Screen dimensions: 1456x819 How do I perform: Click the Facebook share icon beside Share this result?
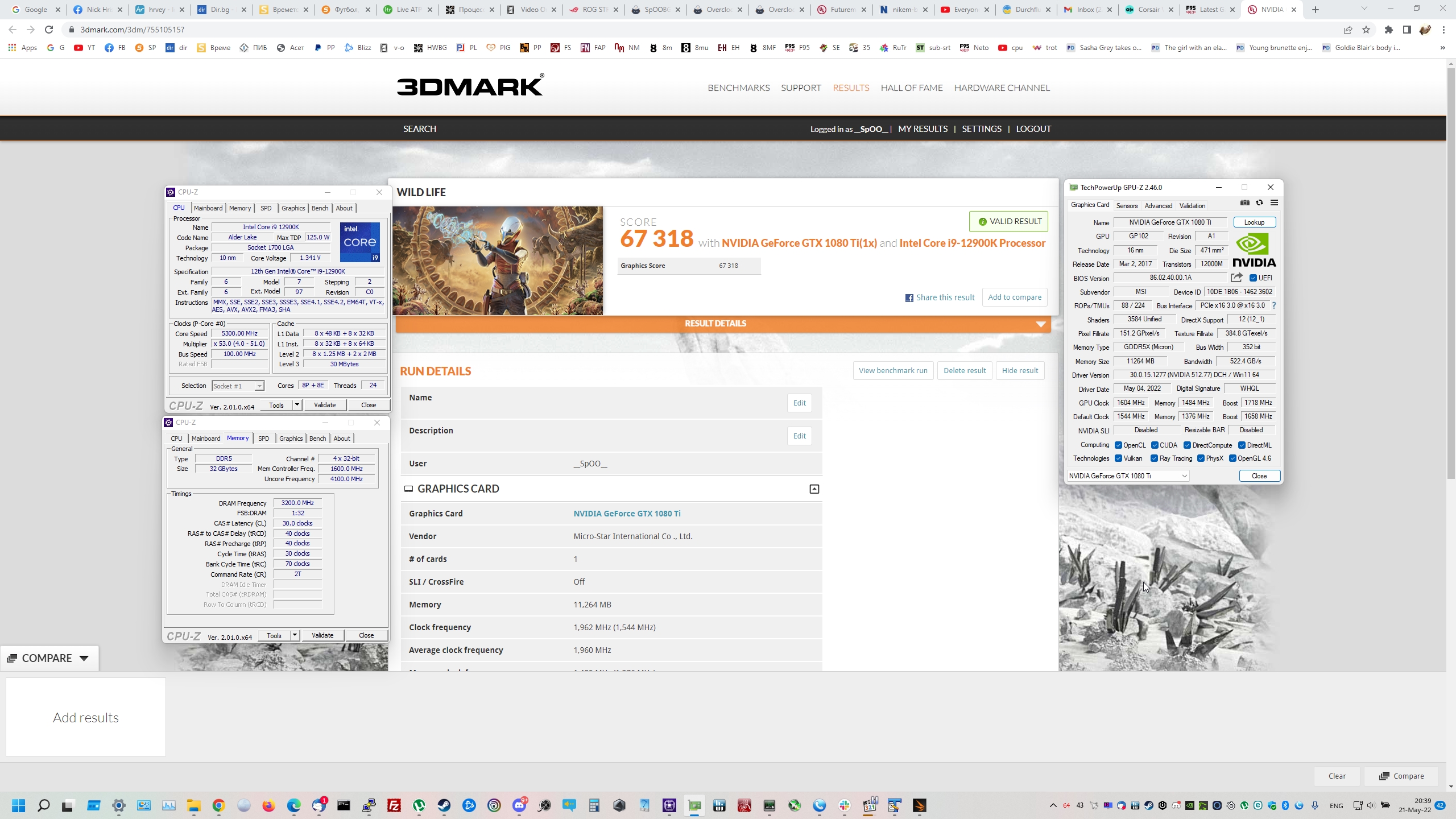pyautogui.click(x=909, y=298)
